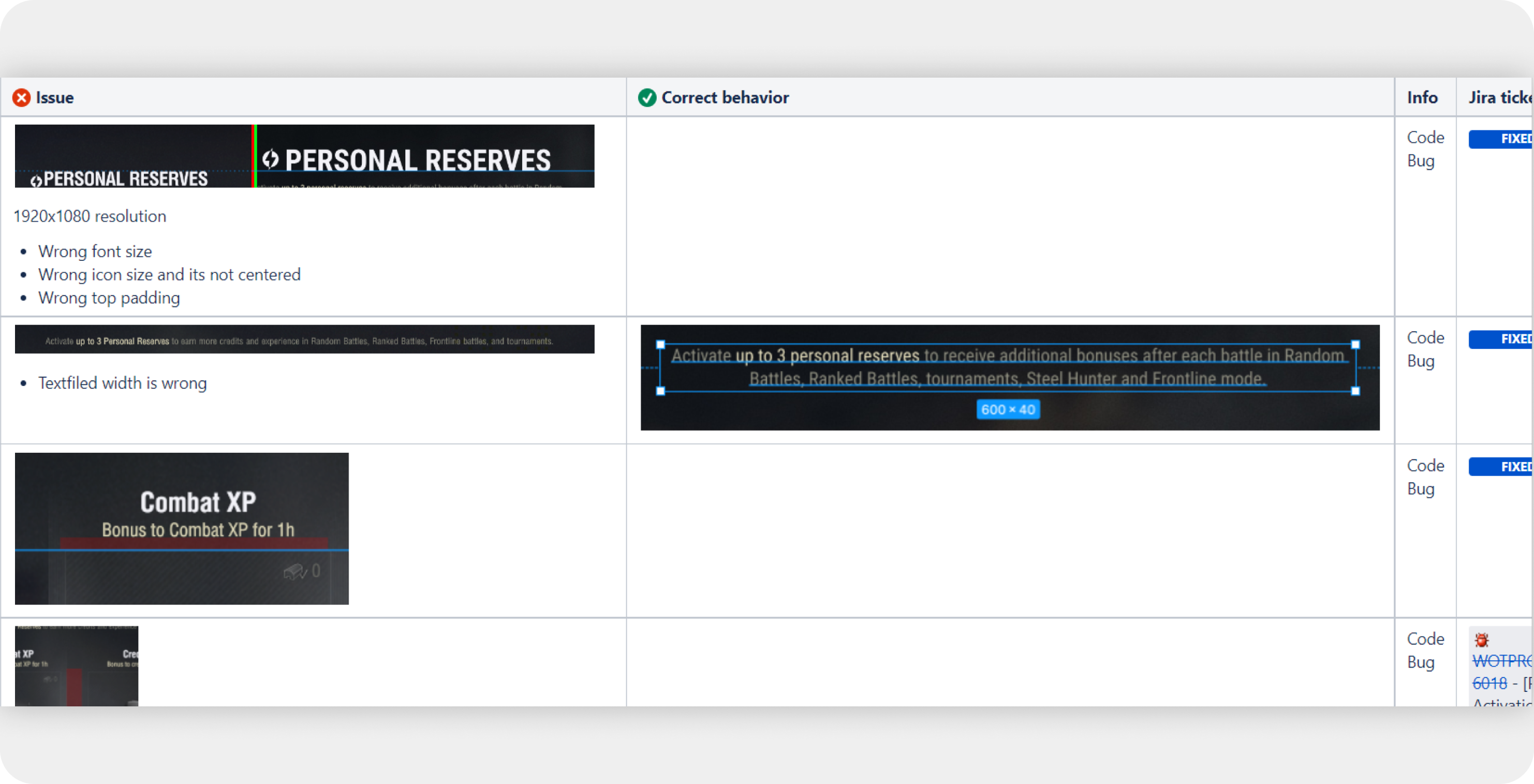
Task: Open the struck-through WOTPRO 6018 ticket link
Action: [1502, 672]
